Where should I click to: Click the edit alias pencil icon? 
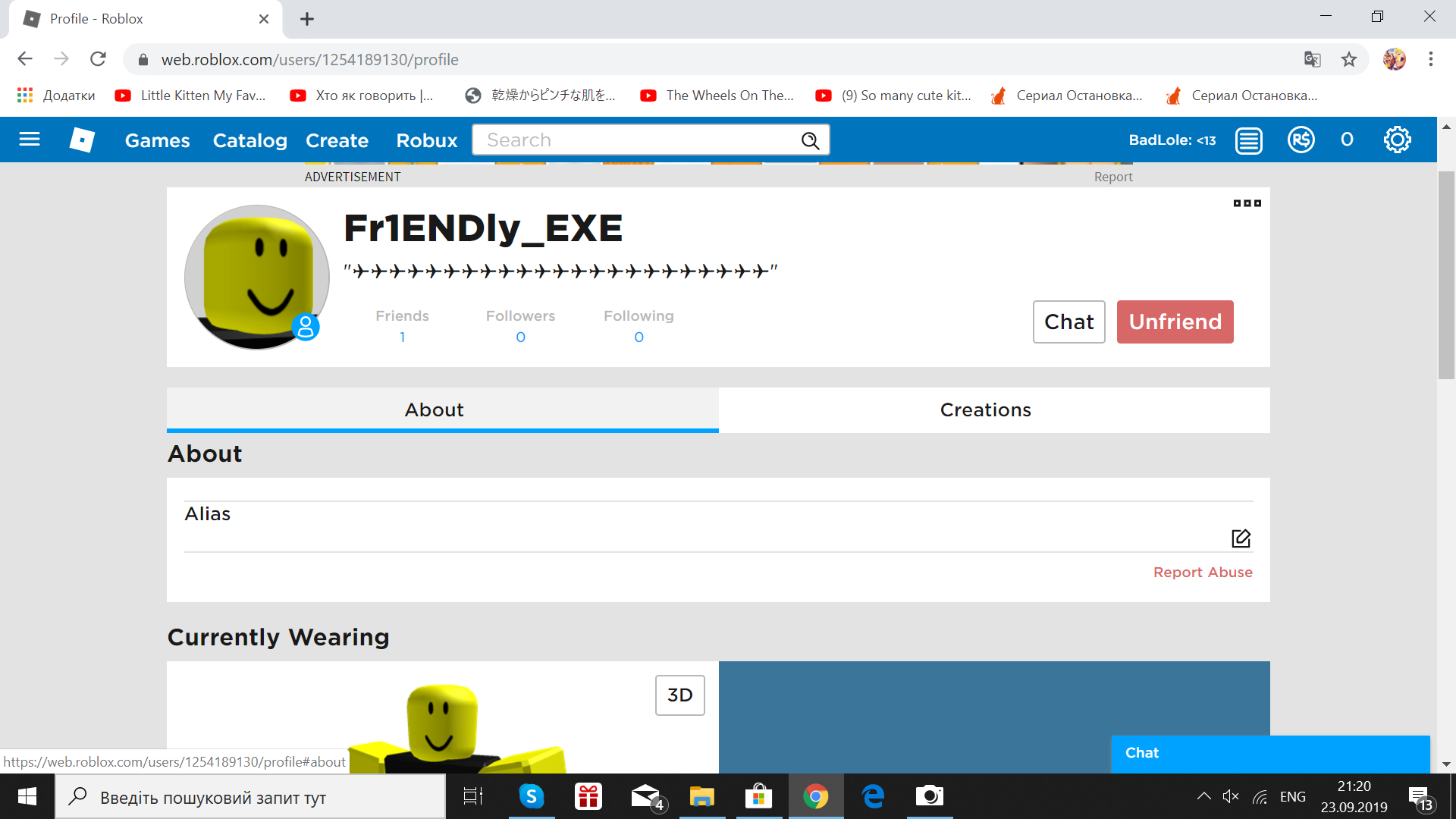pyautogui.click(x=1241, y=538)
